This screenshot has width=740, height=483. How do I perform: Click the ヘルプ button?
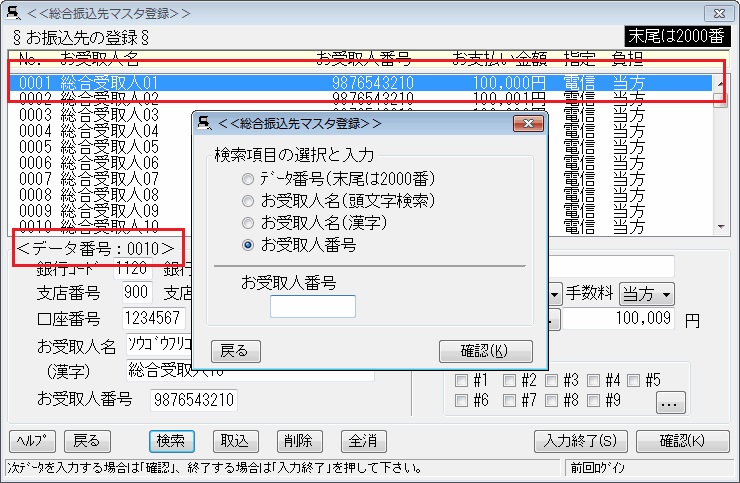(33, 441)
